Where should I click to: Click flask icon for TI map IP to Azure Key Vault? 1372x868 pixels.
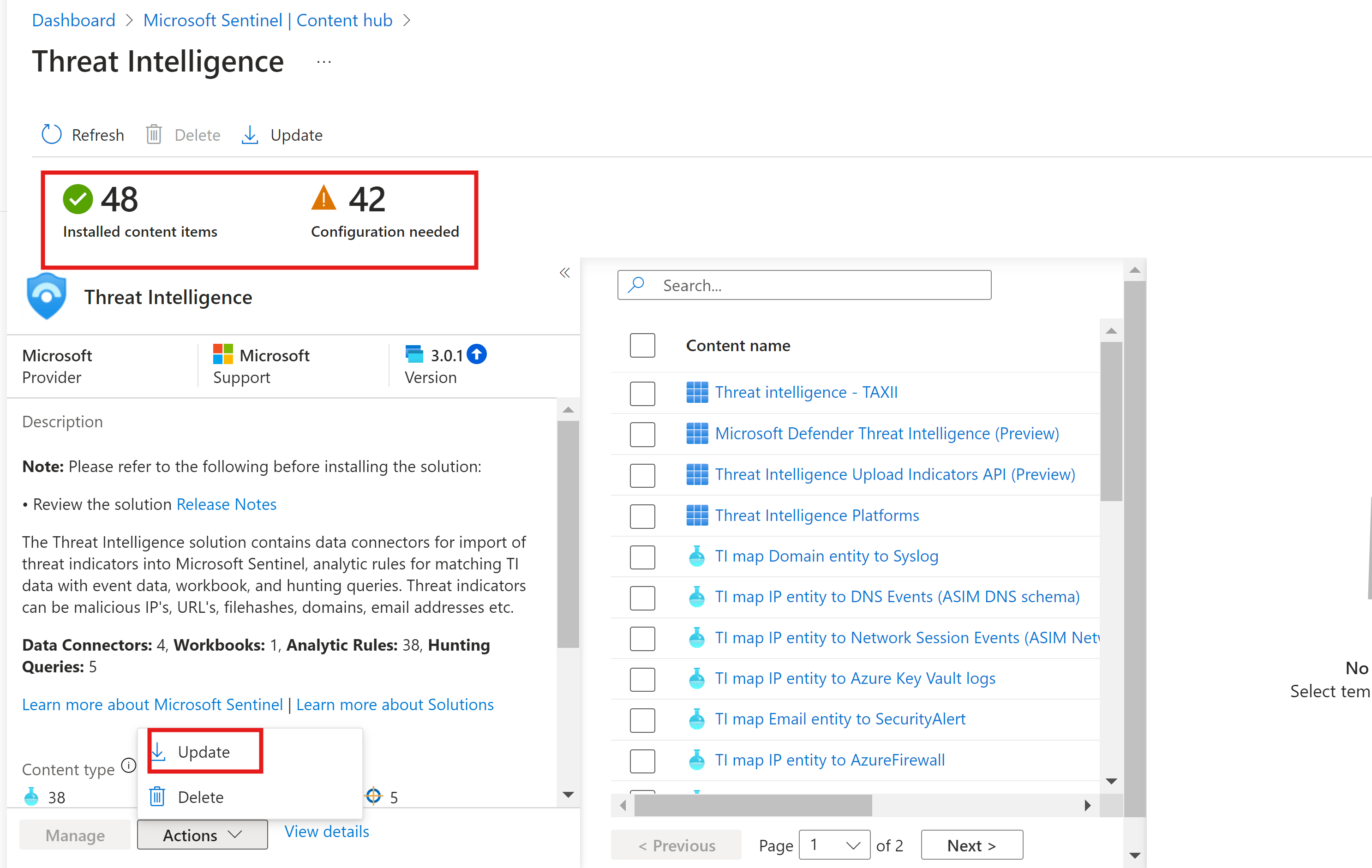[x=696, y=678]
